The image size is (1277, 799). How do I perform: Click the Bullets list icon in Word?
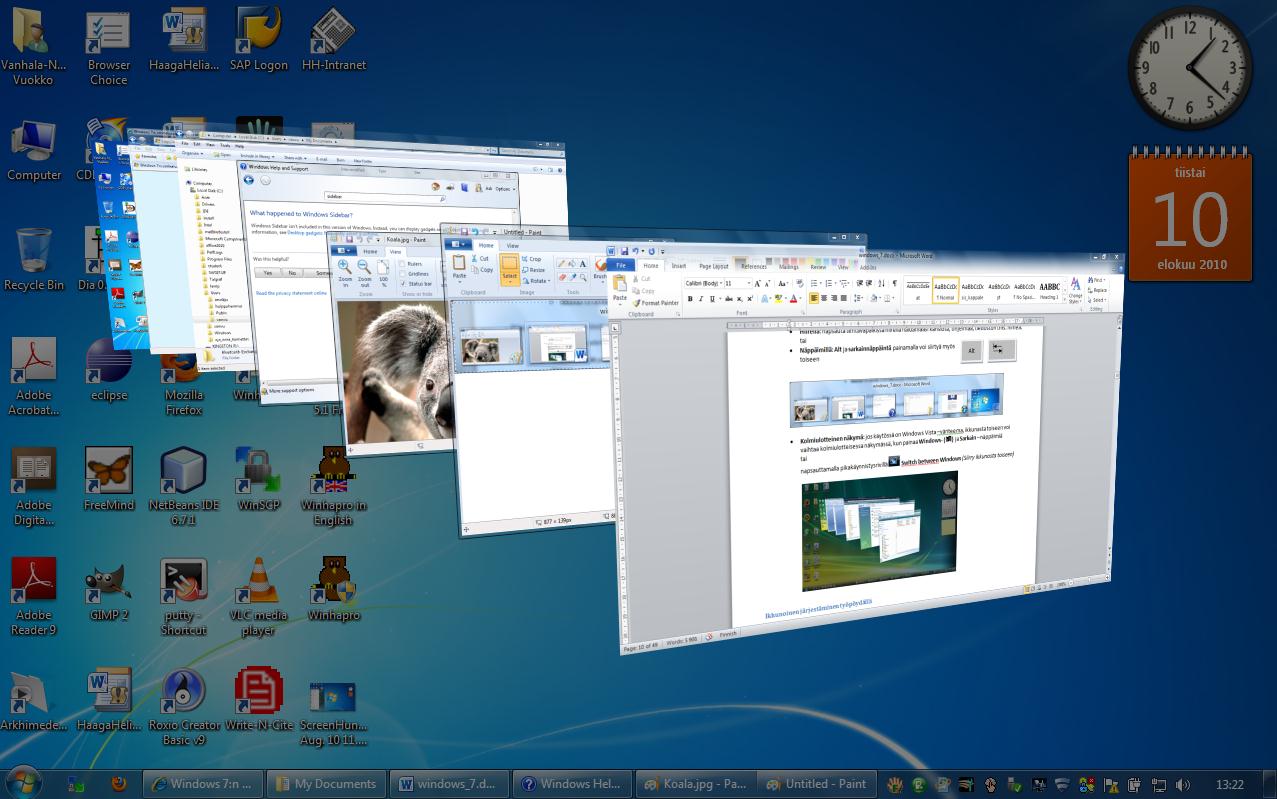click(814, 283)
